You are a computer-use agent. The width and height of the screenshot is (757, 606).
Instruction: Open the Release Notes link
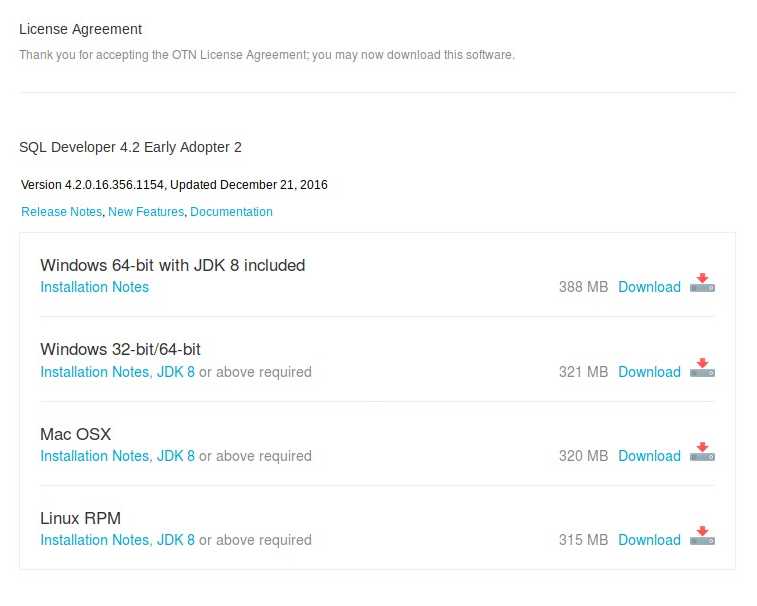coord(61,212)
